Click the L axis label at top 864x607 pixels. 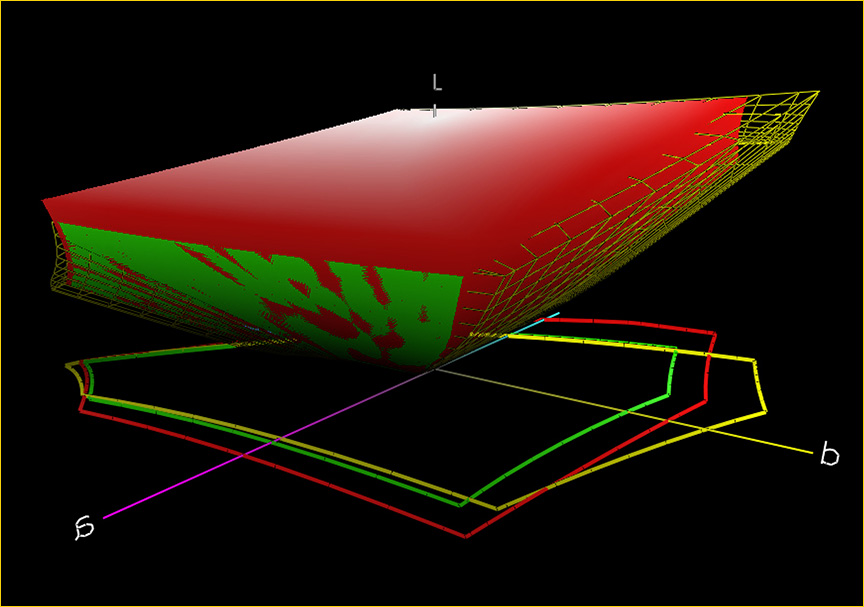[437, 82]
